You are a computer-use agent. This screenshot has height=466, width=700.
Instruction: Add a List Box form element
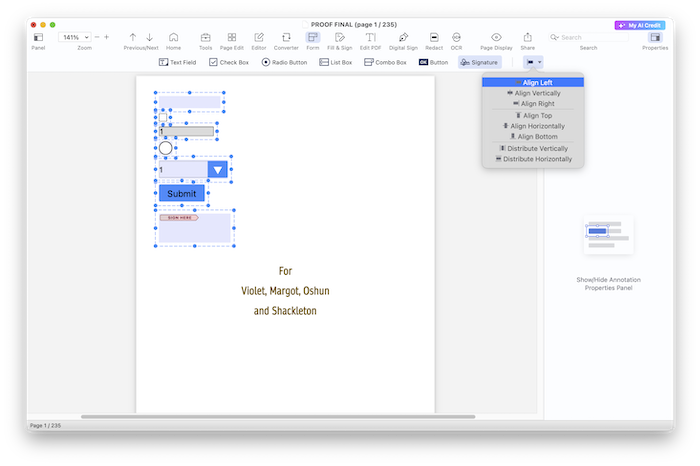coord(336,62)
